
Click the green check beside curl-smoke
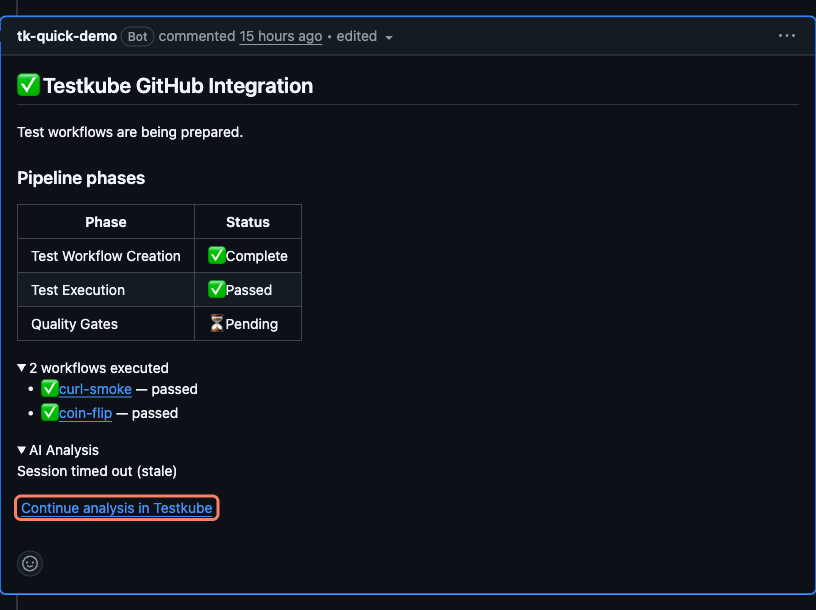pyautogui.click(x=49, y=388)
